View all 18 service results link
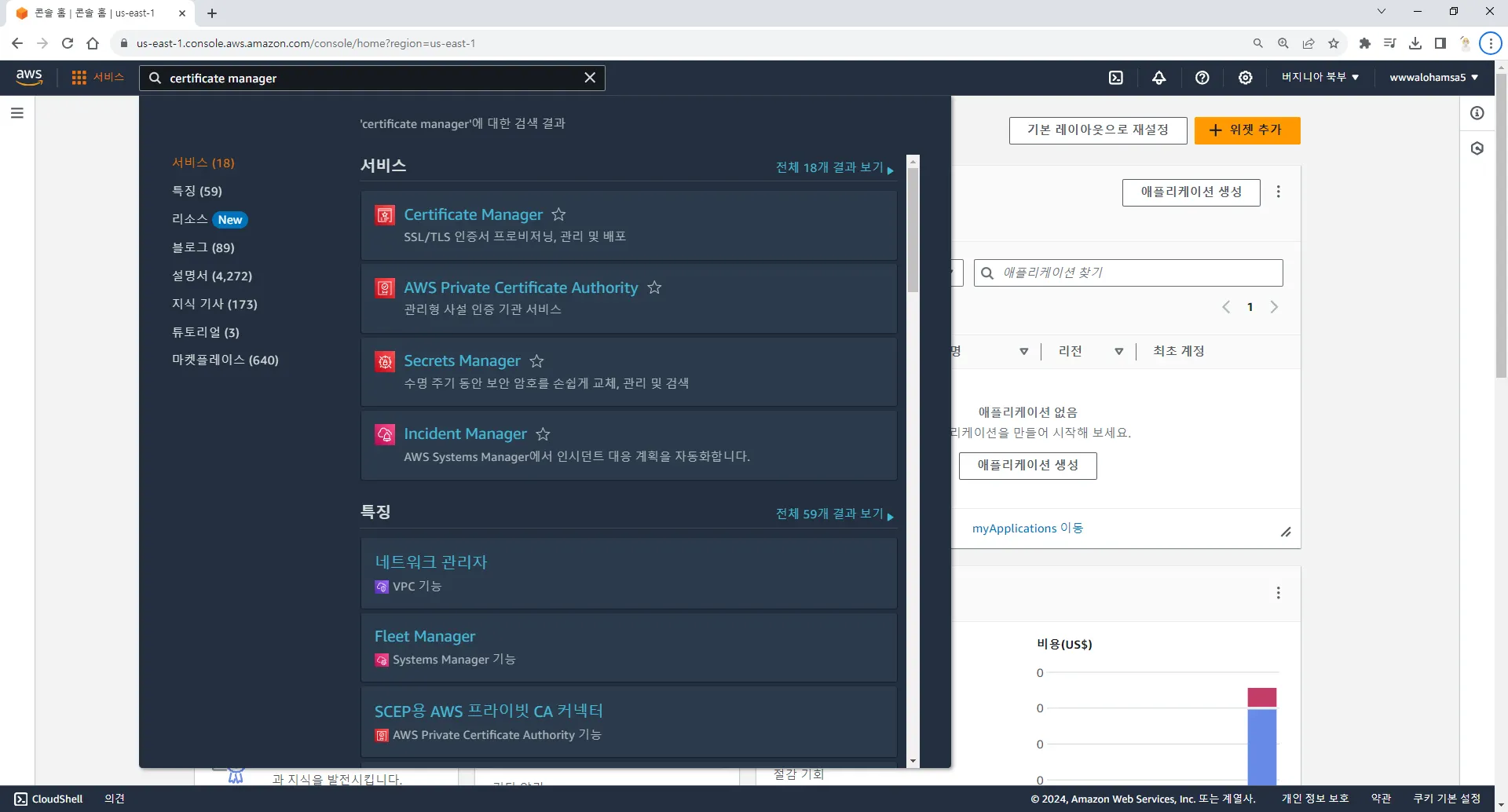 point(835,167)
